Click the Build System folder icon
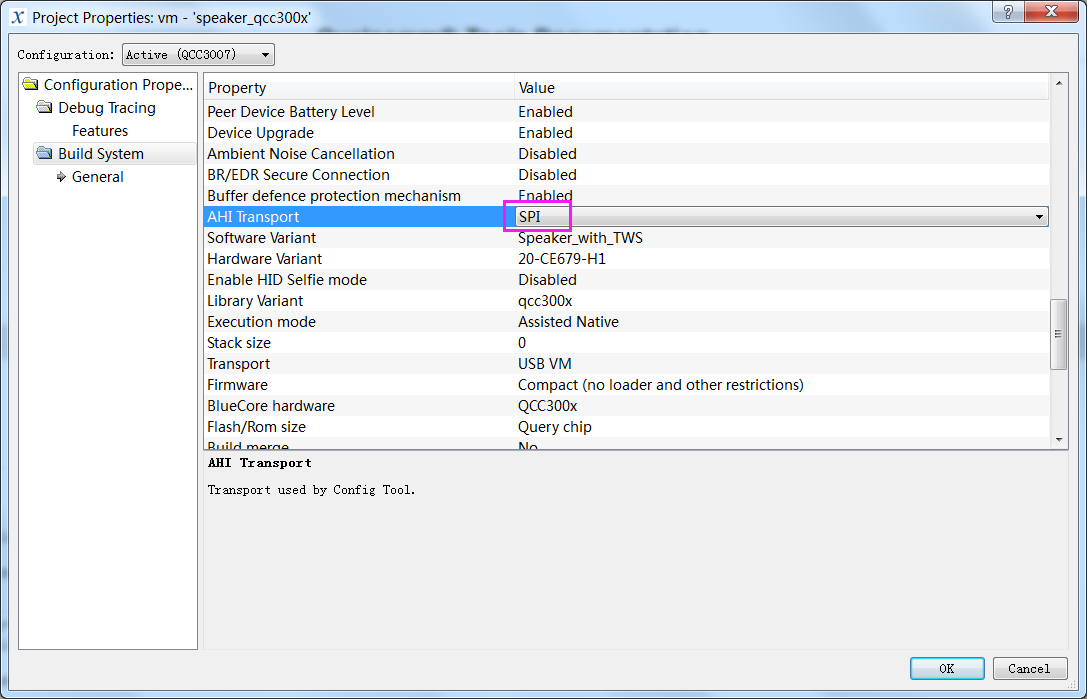 pos(44,153)
